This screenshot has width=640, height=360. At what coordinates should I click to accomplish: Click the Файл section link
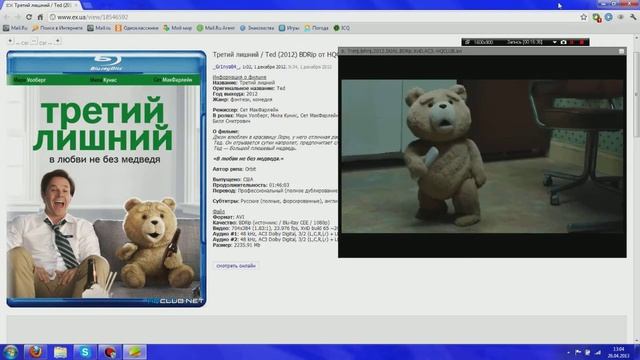click(219, 211)
